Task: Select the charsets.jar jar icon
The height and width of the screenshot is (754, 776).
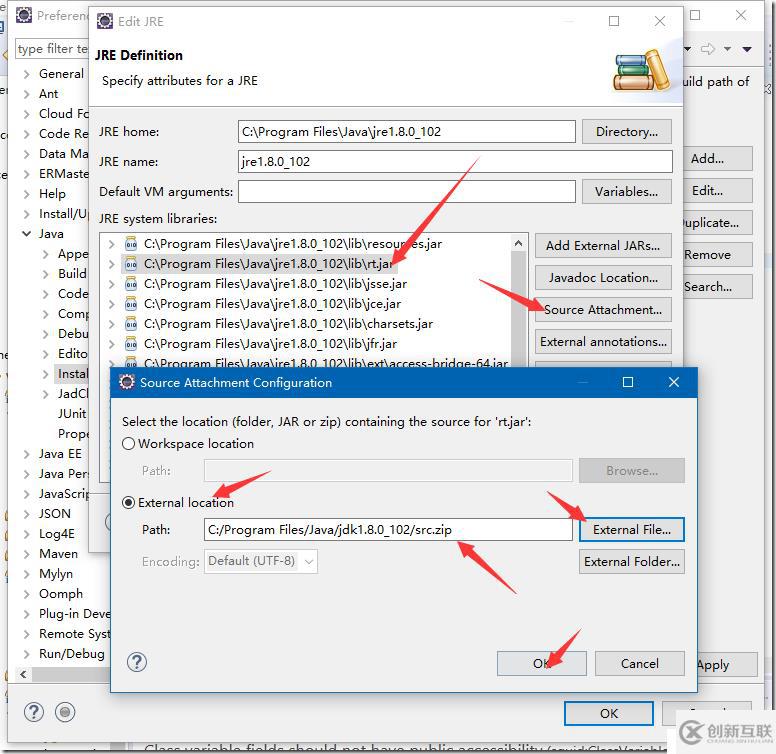Action: 131,324
